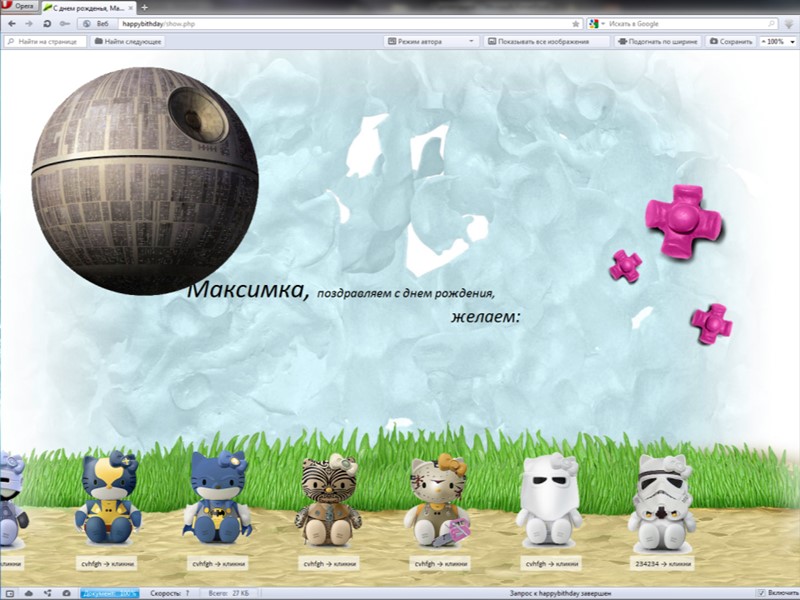Click Opera Turbo icon in status bar
The image size is (800, 600).
tap(66, 593)
